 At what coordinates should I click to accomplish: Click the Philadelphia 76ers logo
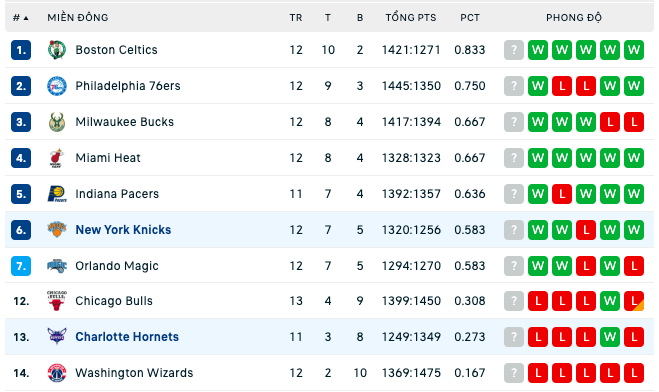pos(57,86)
